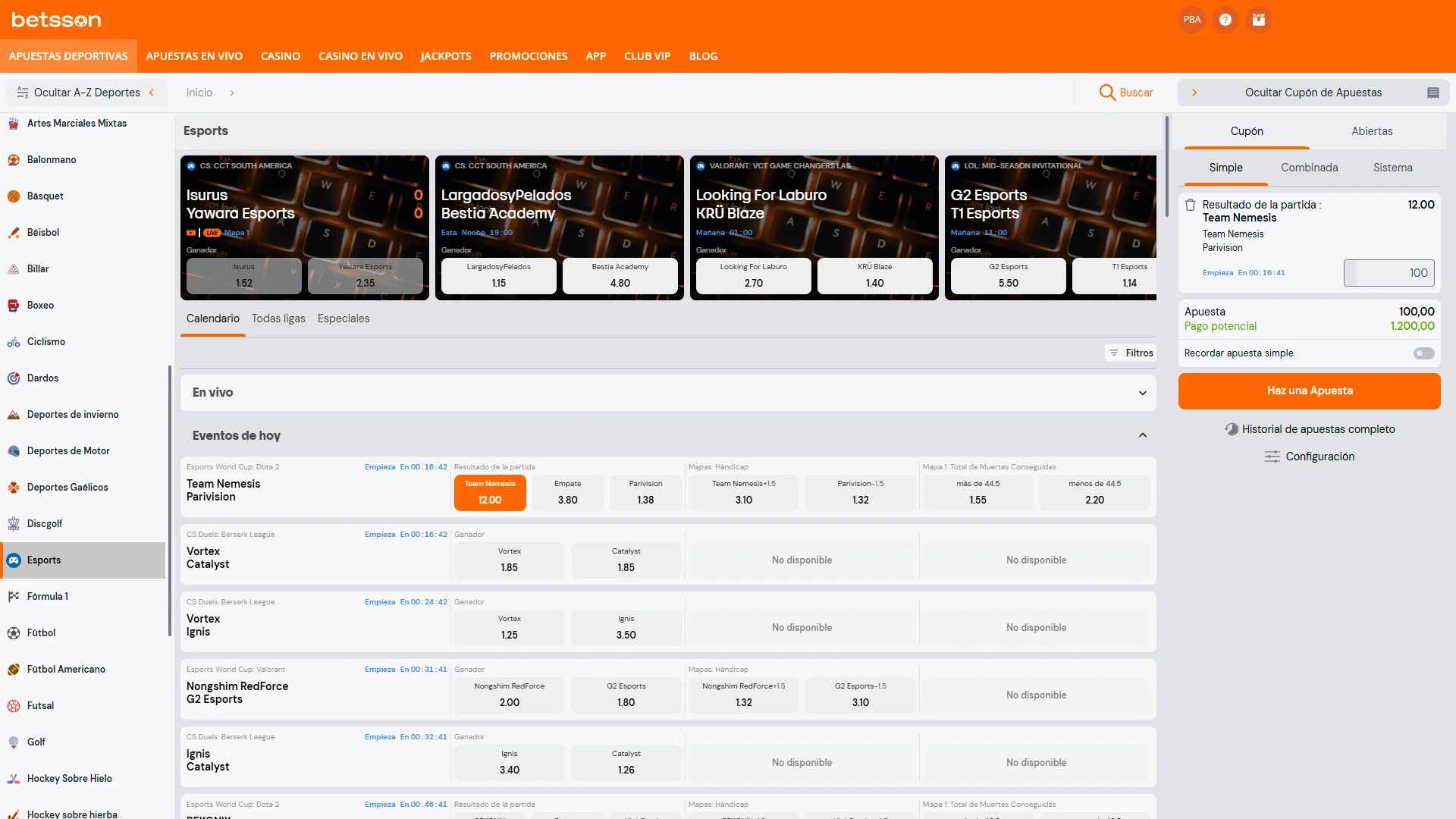Click the Boxeo glove icon

[x=14, y=305]
